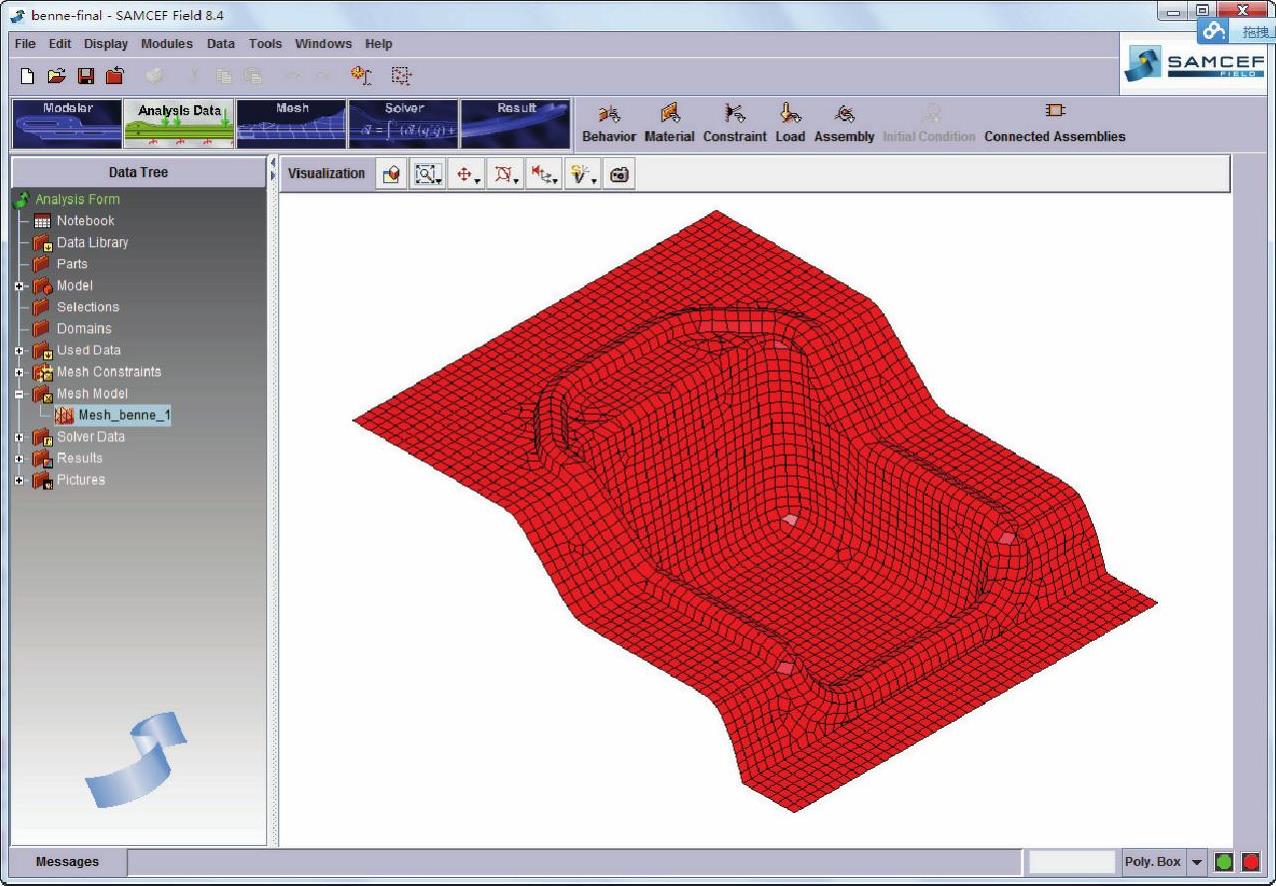Select Mesh_benne_1 in the data tree
Viewport: 1276px width, 886px height.
click(117, 415)
